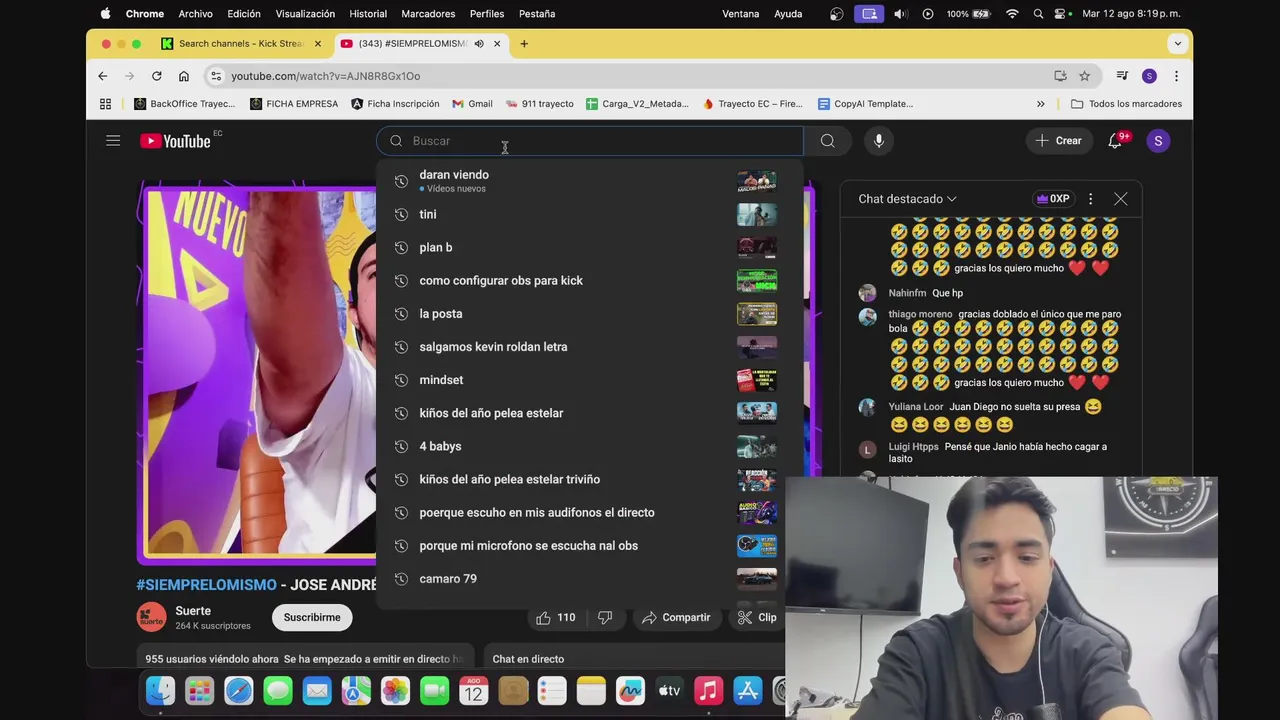Open the Gmail bookmark
This screenshot has width=1280, height=720.
[472, 104]
